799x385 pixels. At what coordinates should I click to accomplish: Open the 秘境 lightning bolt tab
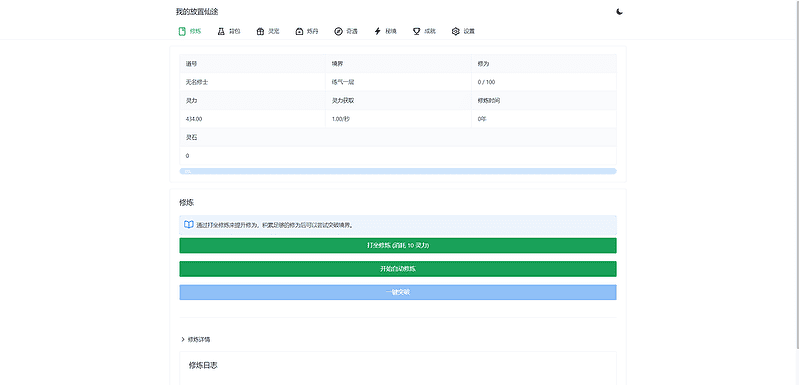(x=378, y=31)
